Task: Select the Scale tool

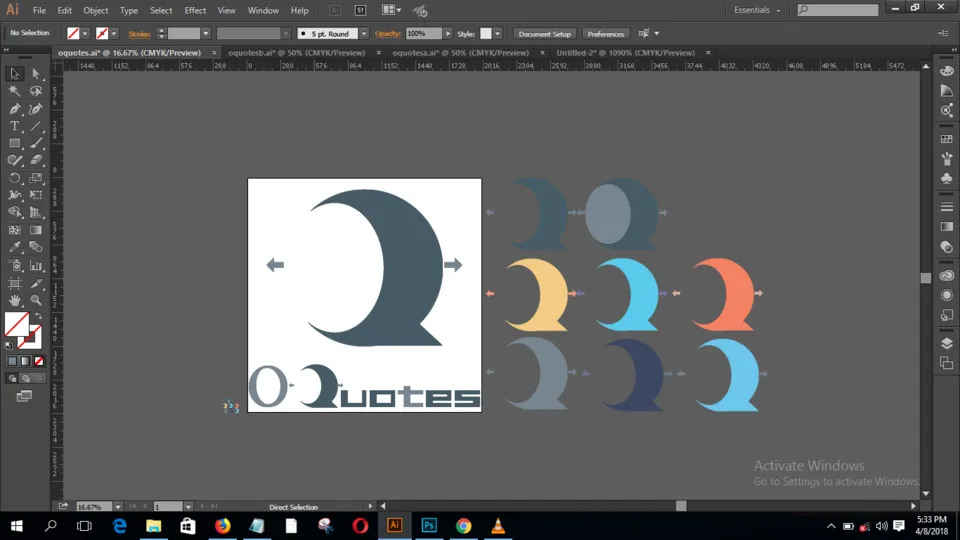Action: [36, 178]
